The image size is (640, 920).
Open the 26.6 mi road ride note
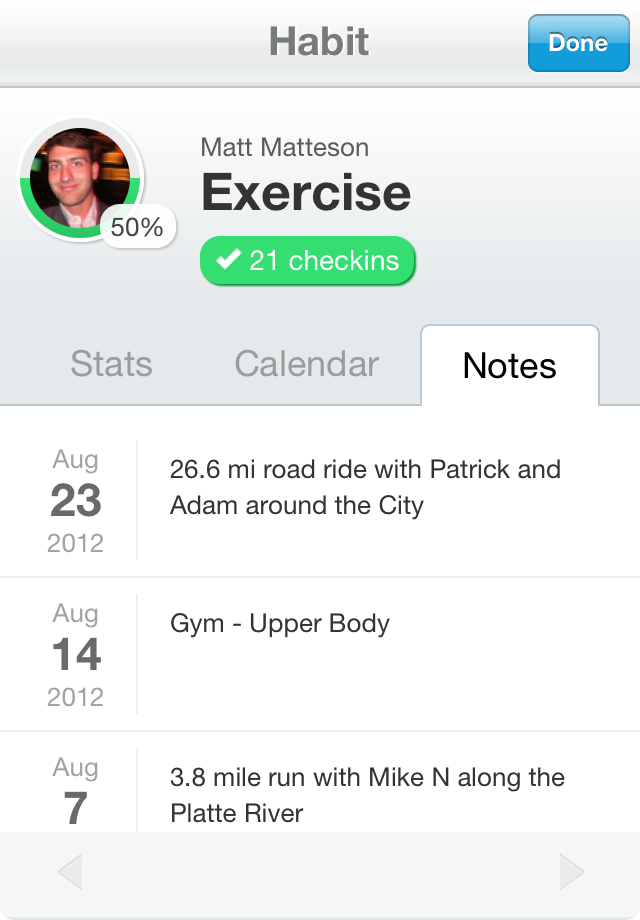365,487
